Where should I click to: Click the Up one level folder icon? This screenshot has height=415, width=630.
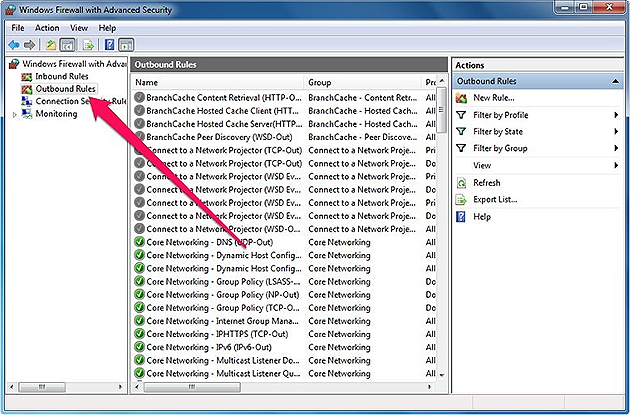point(50,45)
